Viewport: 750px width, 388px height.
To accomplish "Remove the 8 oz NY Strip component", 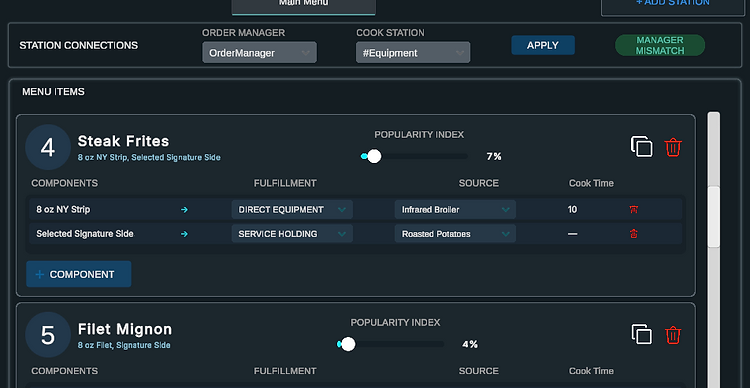I will [634, 210].
